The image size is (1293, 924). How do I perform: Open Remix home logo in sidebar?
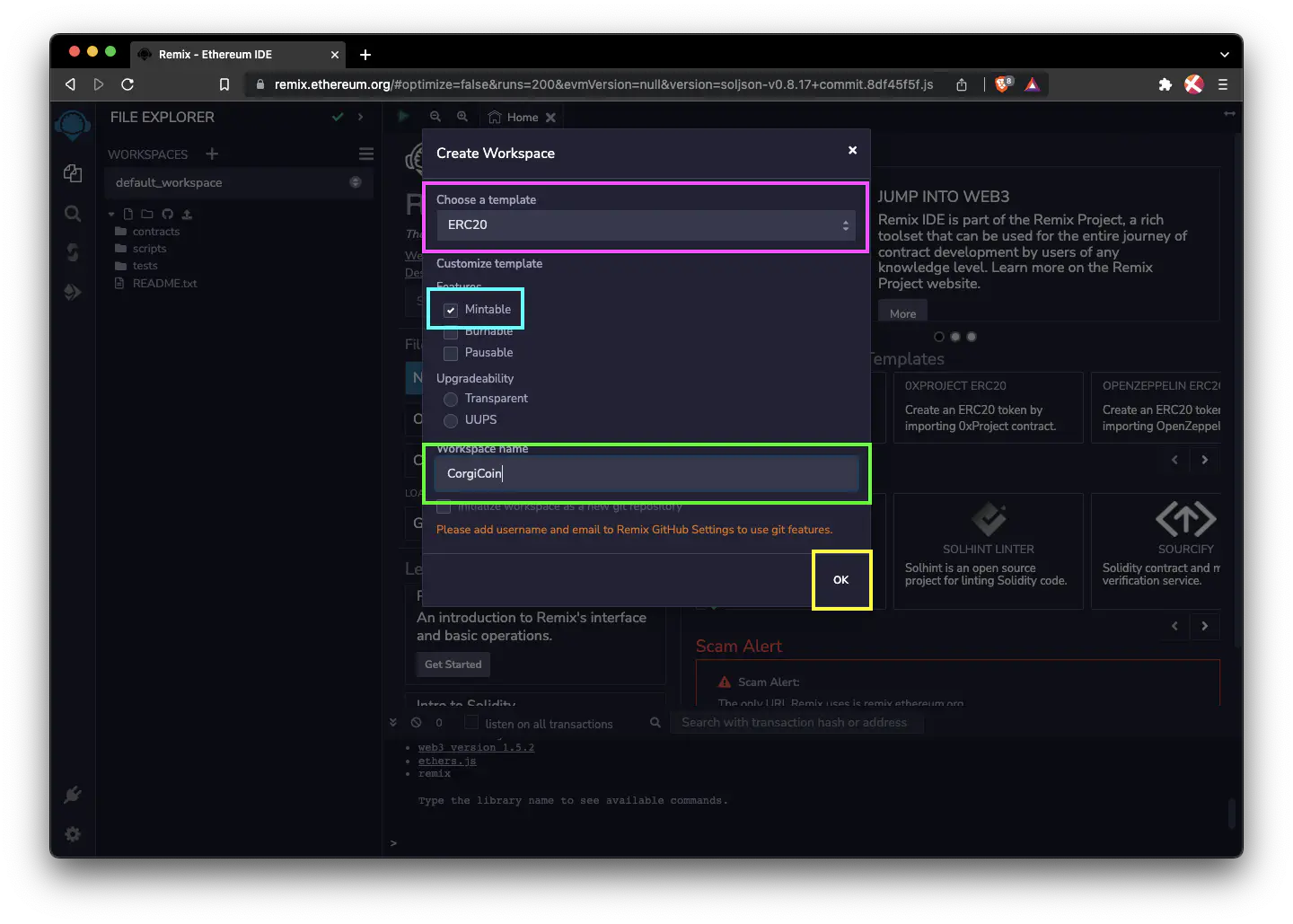pyautogui.click(x=73, y=125)
